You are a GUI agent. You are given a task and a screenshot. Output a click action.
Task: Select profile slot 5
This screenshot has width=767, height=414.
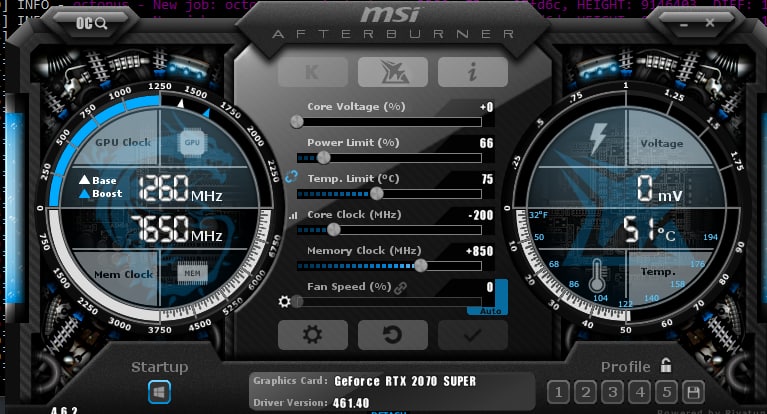pos(667,392)
